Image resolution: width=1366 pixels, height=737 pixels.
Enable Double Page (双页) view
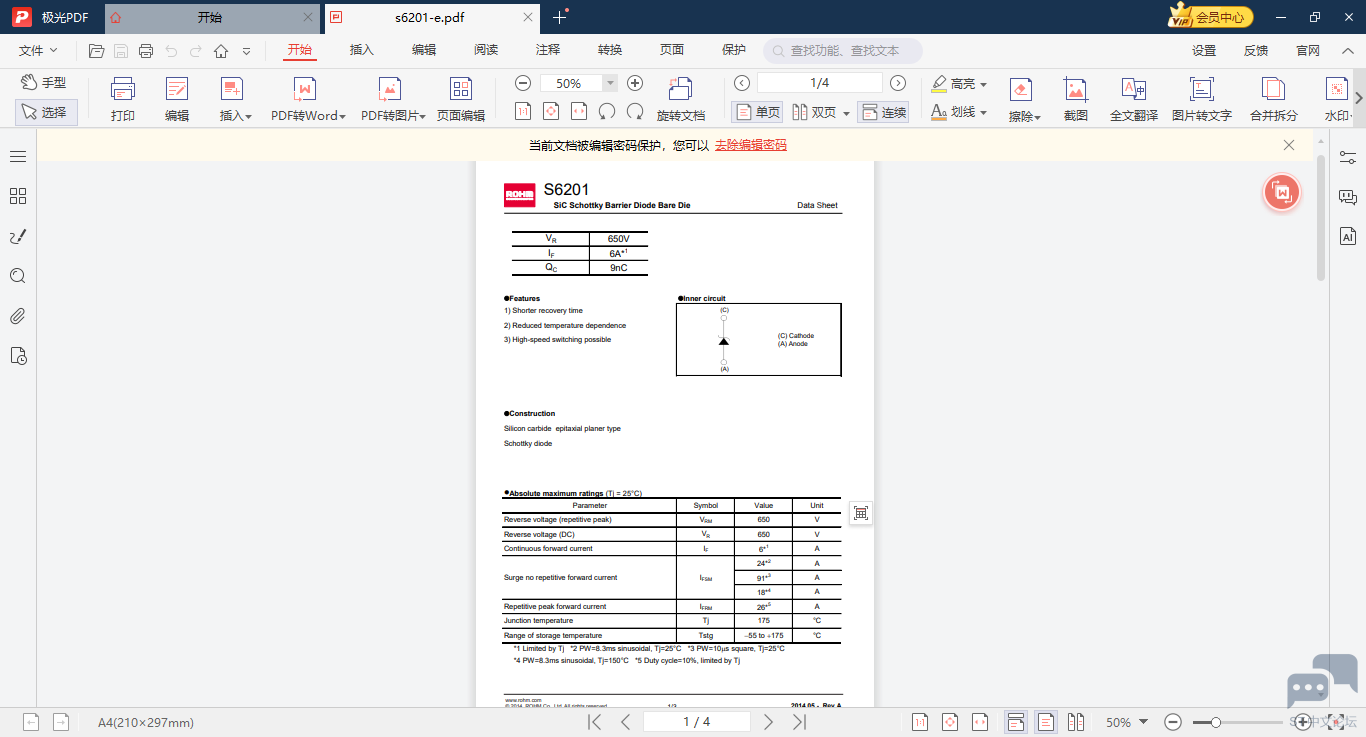[x=814, y=112]
